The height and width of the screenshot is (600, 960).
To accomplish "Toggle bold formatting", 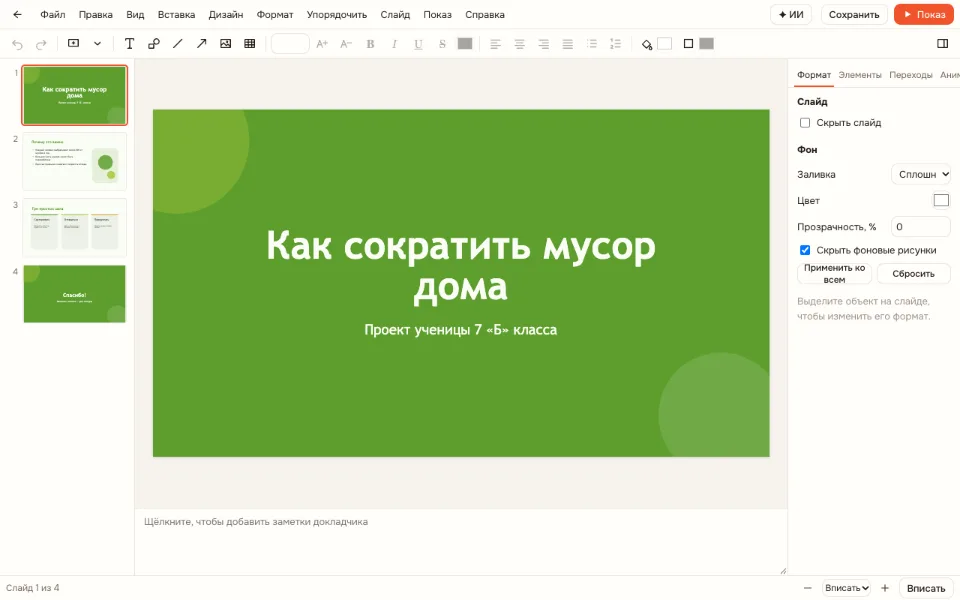I will click(370, 44).
